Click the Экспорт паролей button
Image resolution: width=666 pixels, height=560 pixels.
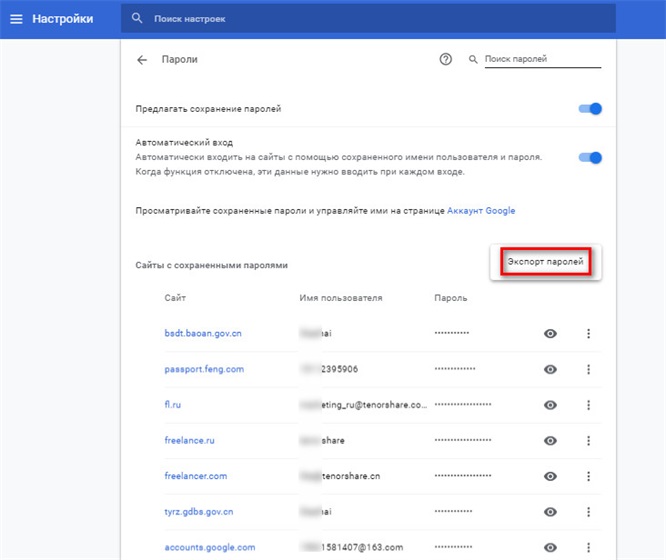(x=545, y=262)
